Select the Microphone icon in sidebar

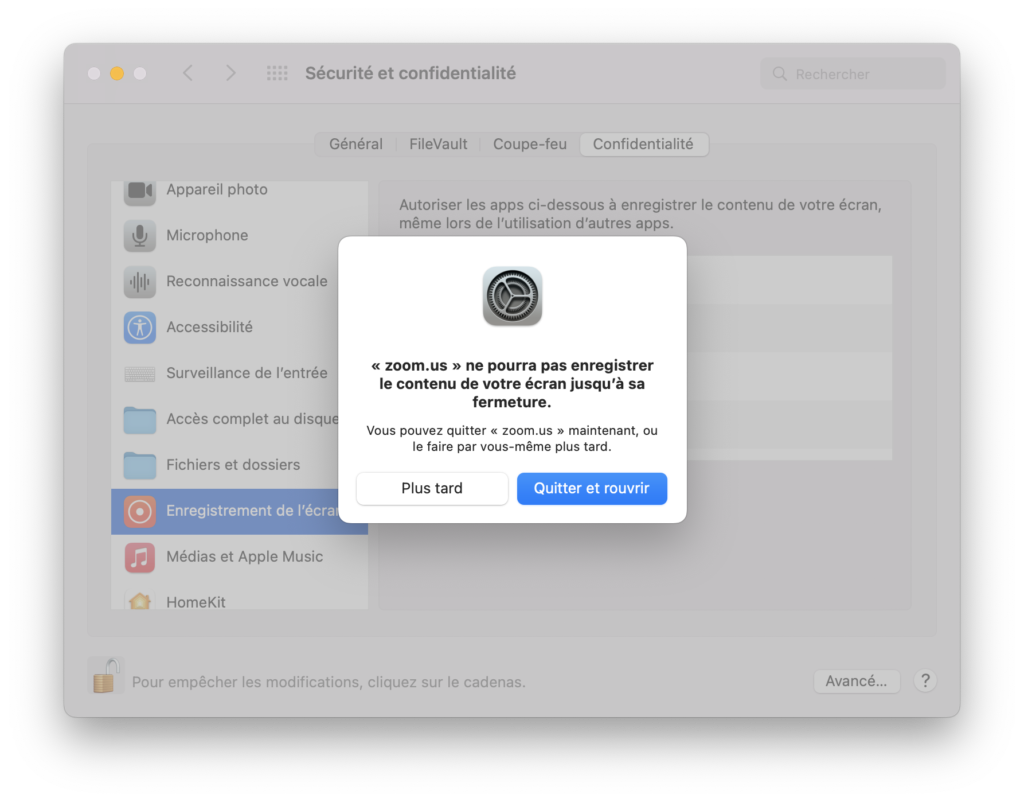(x=140, y=236)
